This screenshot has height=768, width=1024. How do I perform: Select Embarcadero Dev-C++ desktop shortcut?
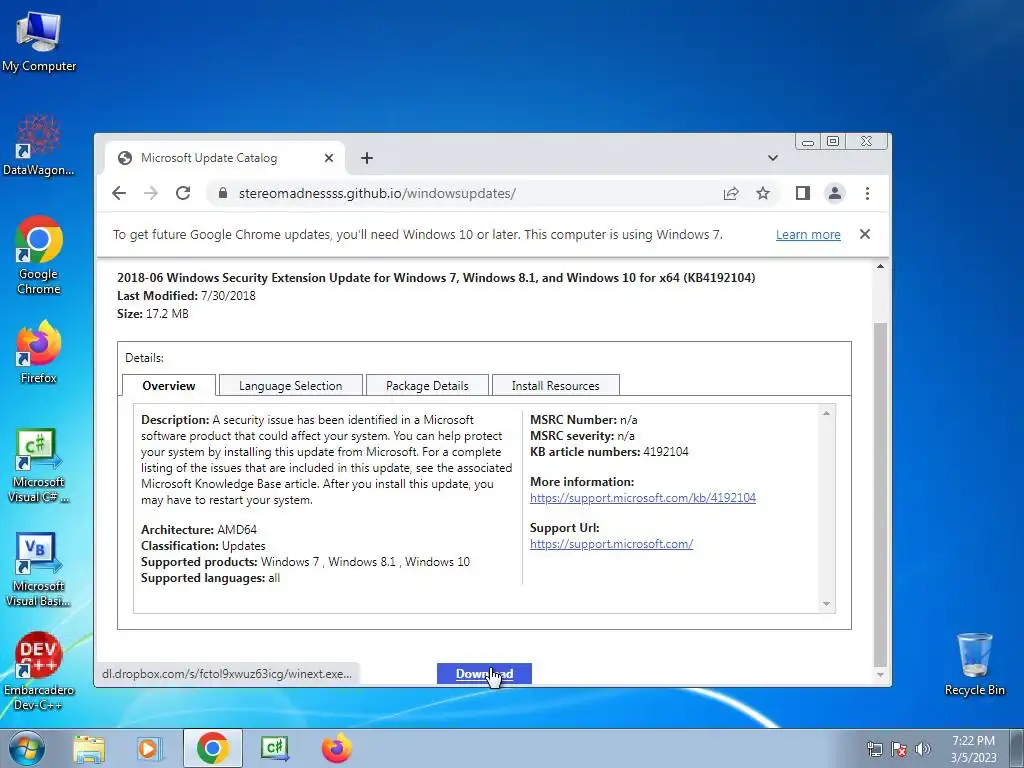(39, 671)
